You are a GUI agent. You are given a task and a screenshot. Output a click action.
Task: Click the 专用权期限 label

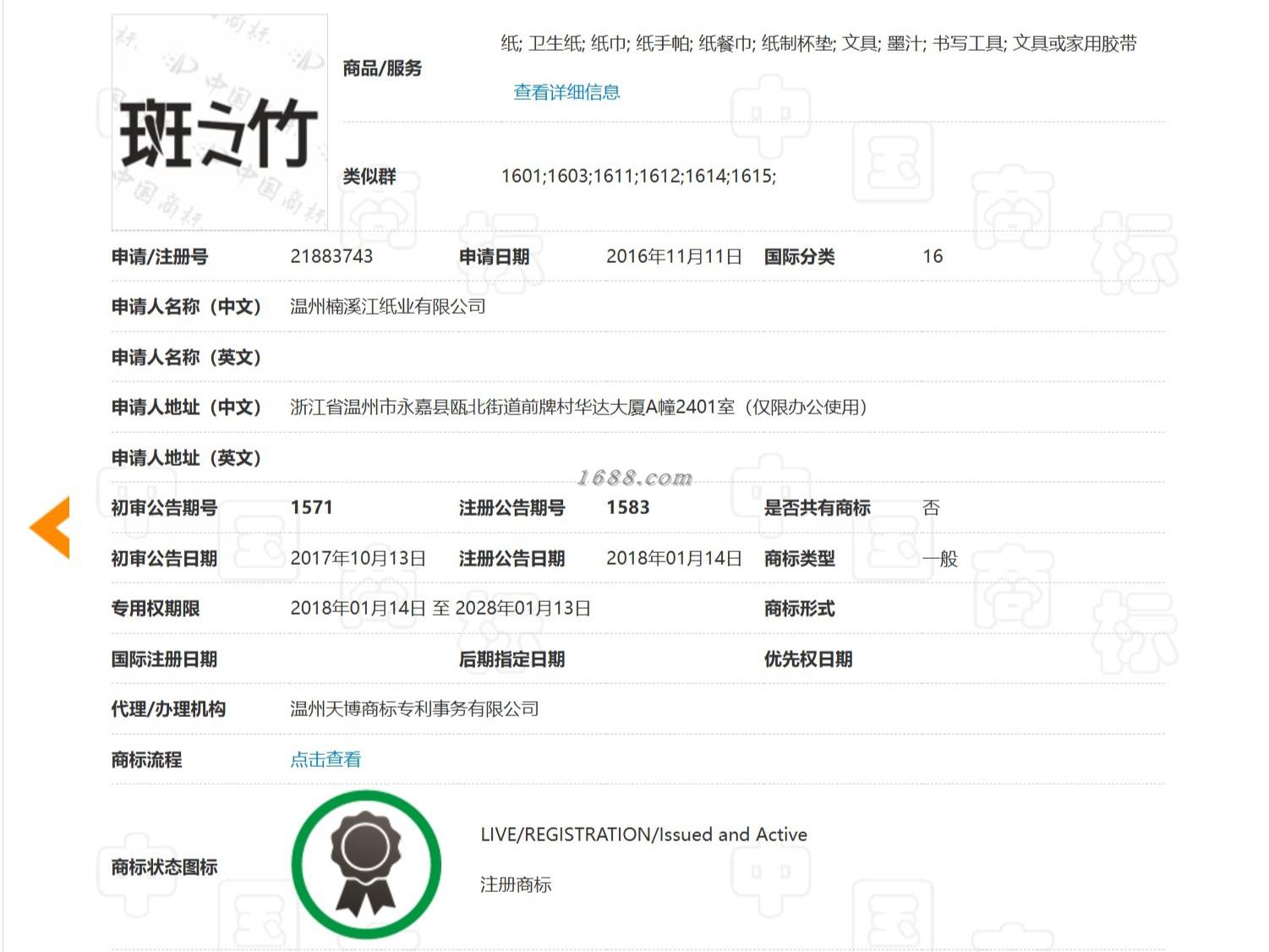(156, 608)
